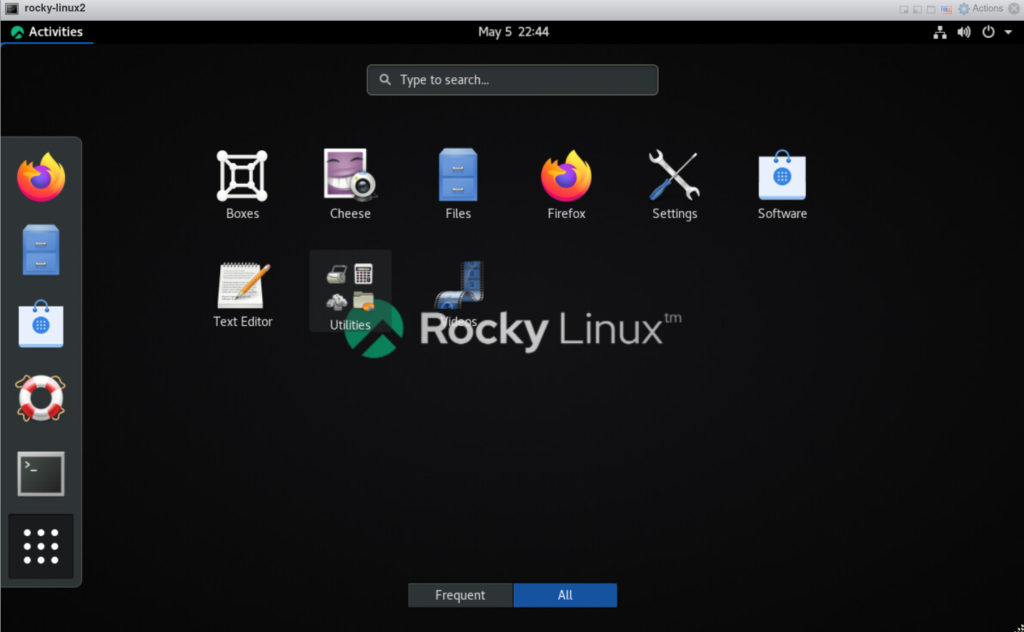Screen dimensions: 1024x632
Task: Open Files from the app grid
Action: [458, 185]
